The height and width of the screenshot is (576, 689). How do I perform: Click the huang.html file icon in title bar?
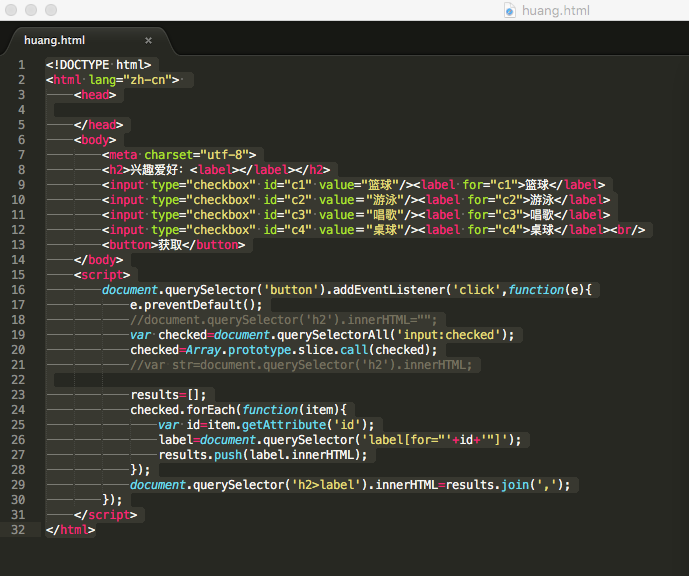pyautogui.click(x=509, y=10)
